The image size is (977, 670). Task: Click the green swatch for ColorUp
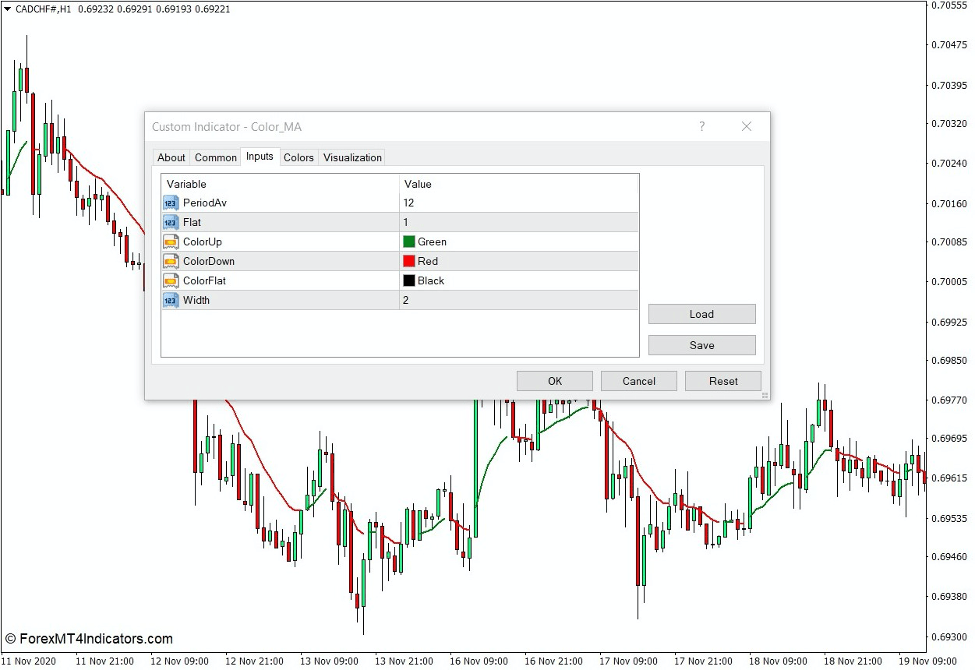(410, 241)
